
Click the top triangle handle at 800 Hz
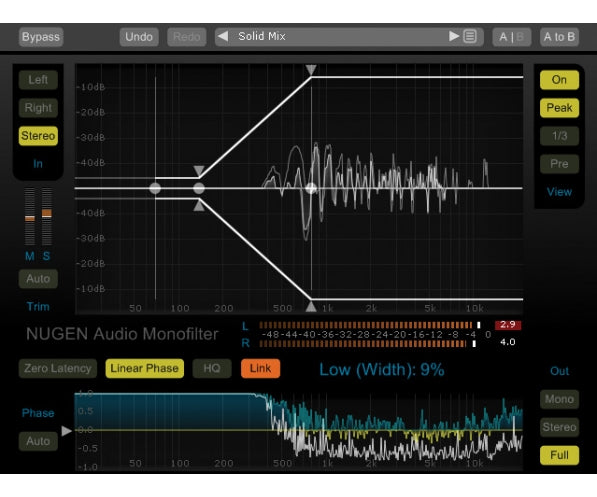311,70
